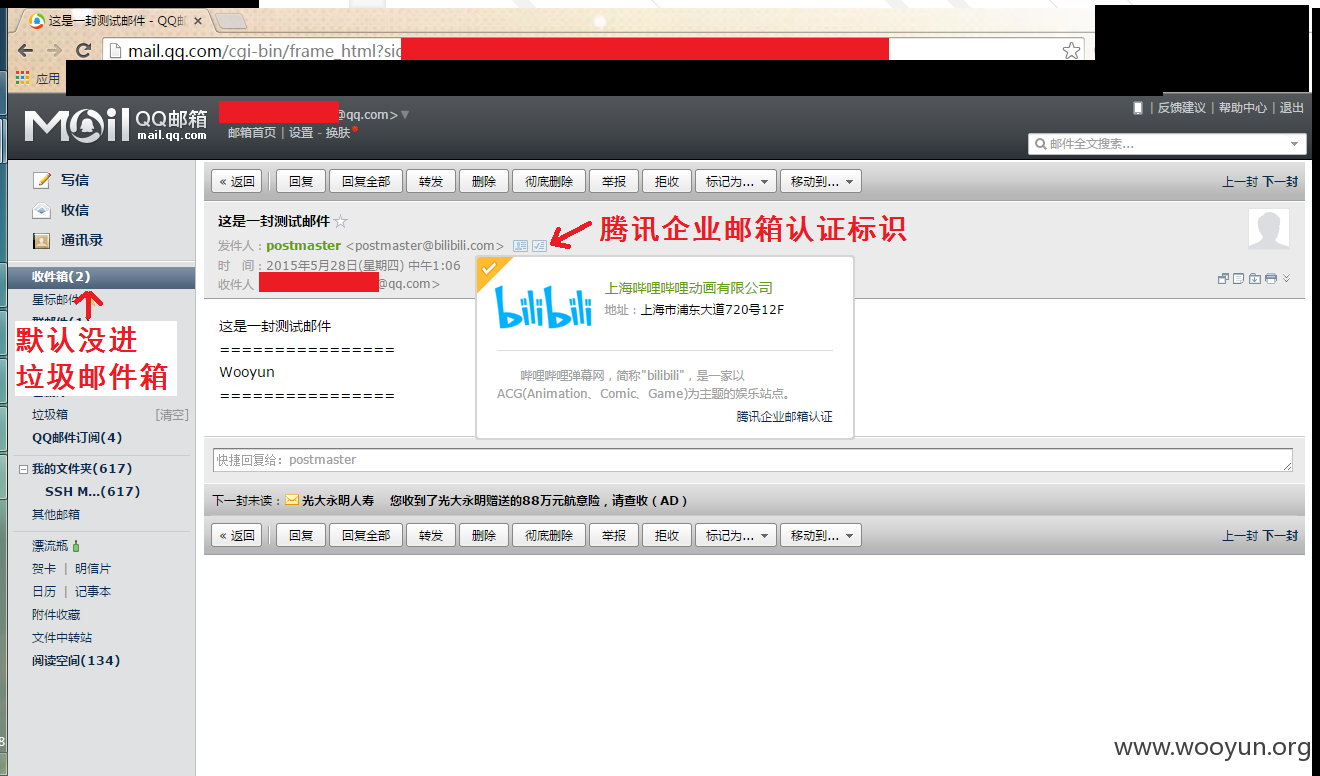Click 删除 delete button in upper toolbar

pyautogui.click(x=484, y=181)
